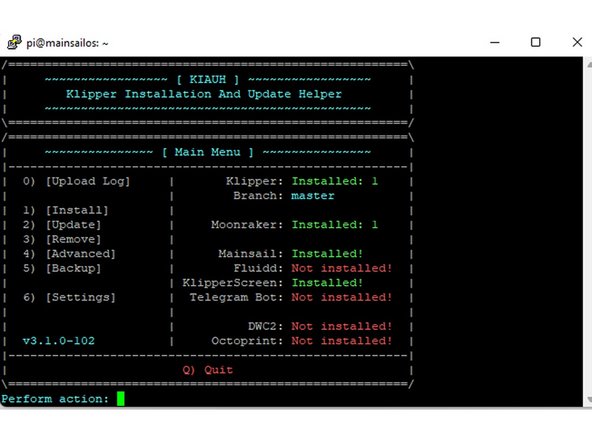Click the green cursor at 'Perform action:' prompt
This screenshot has height=444, width=592.
[x=120, y=399]
